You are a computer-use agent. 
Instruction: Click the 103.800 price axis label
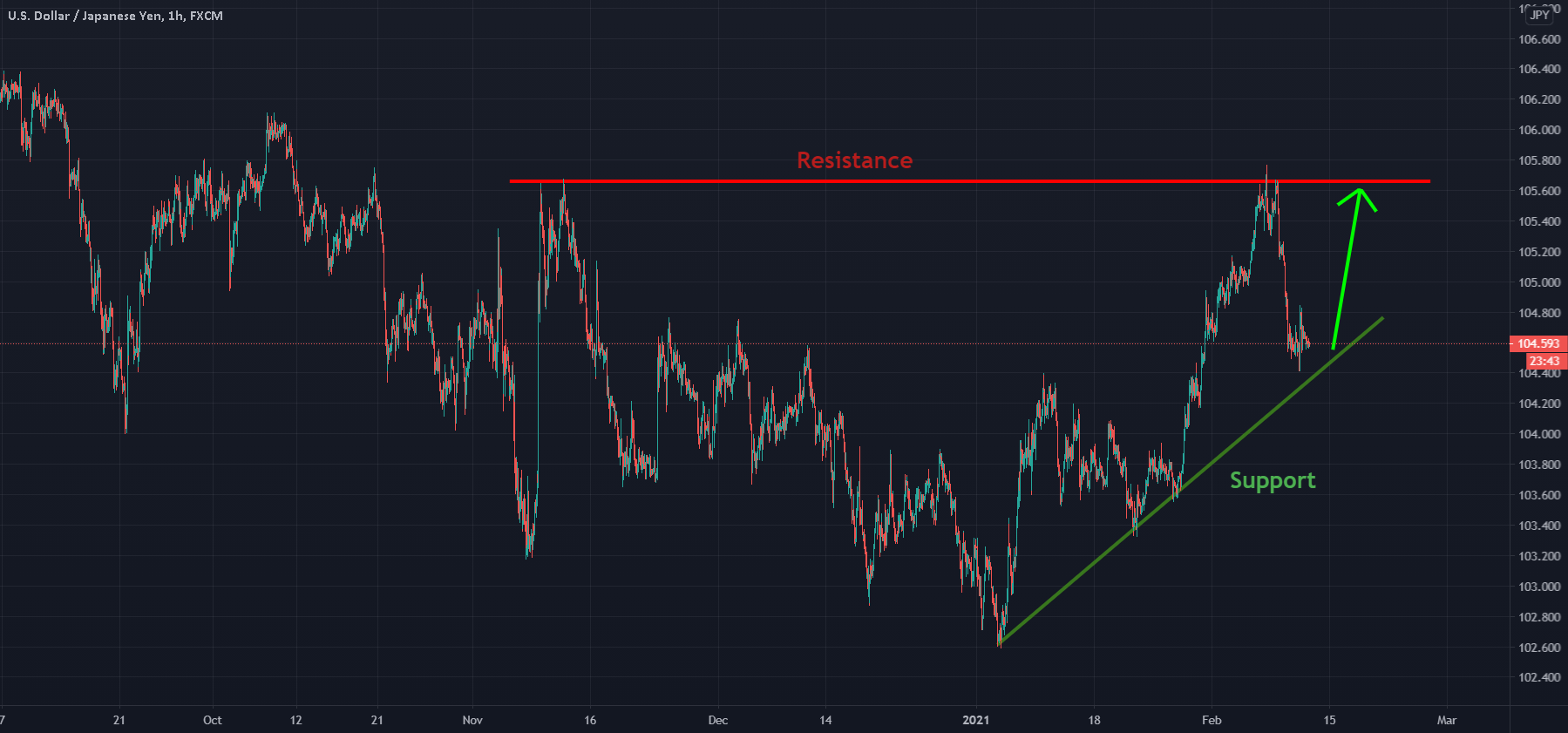1539,465
